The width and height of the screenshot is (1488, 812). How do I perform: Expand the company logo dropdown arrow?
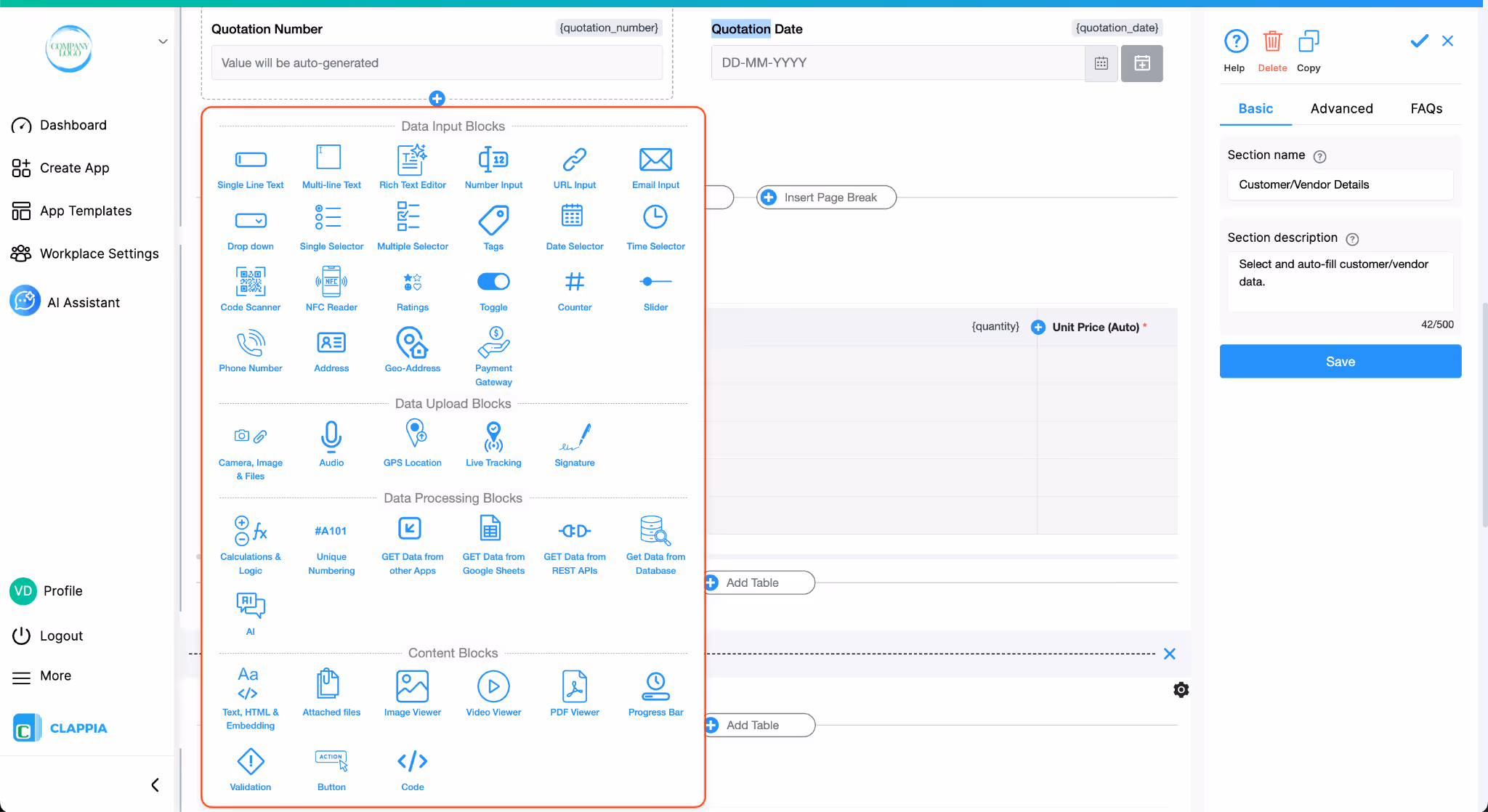[x=163, y=41]
